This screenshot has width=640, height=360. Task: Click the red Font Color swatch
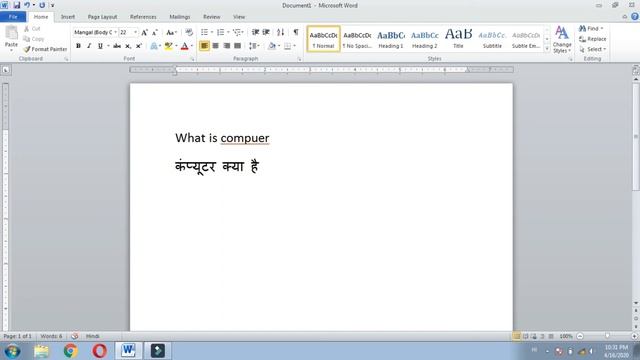pos(184,46)
